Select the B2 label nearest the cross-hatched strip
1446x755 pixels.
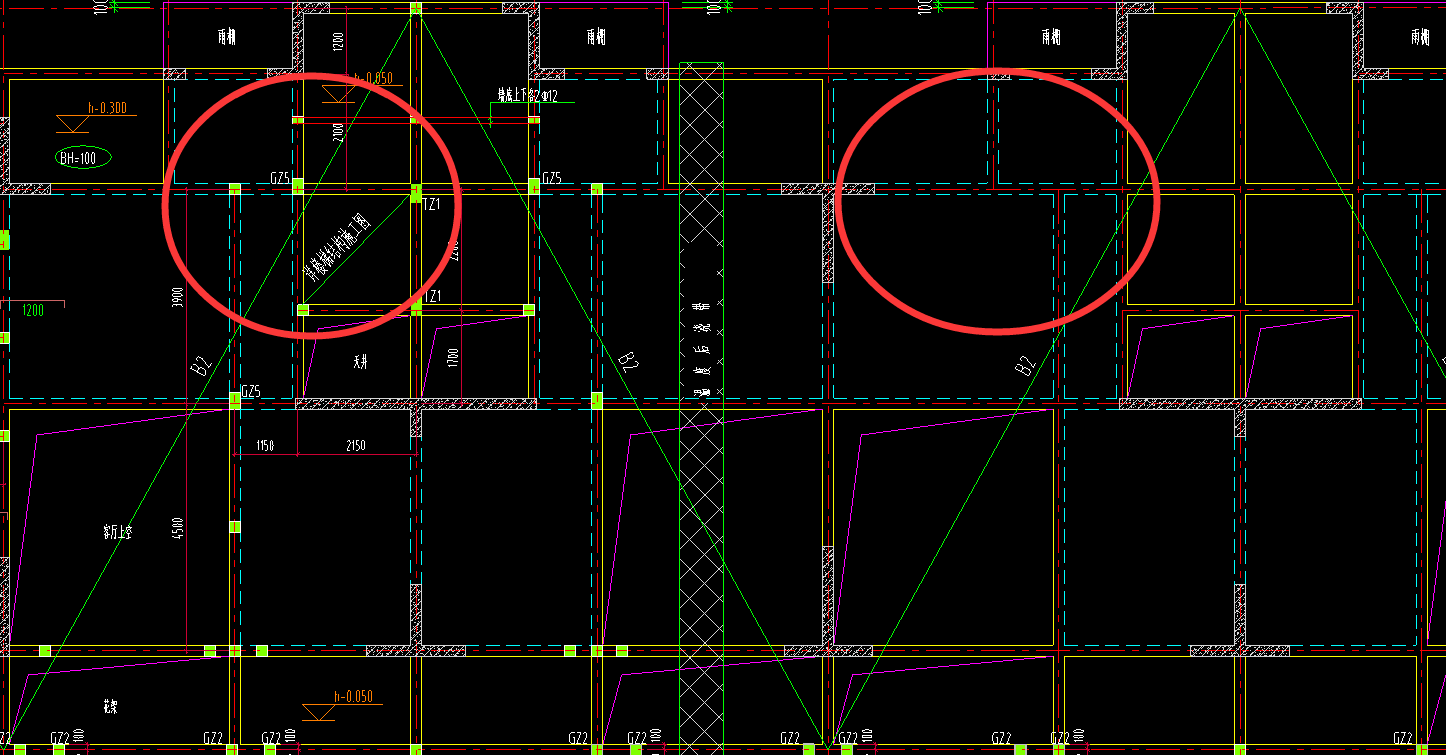click(627, 361)
